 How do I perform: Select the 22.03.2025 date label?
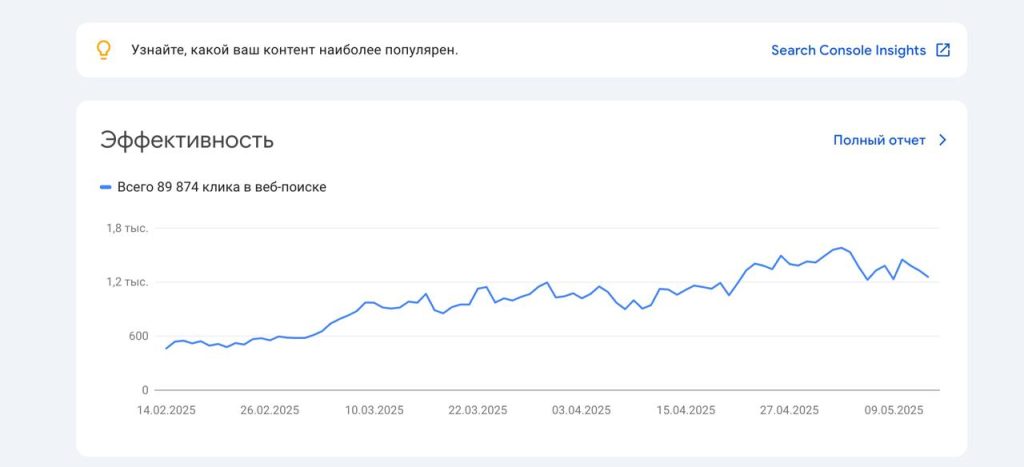tap(477, 410)
